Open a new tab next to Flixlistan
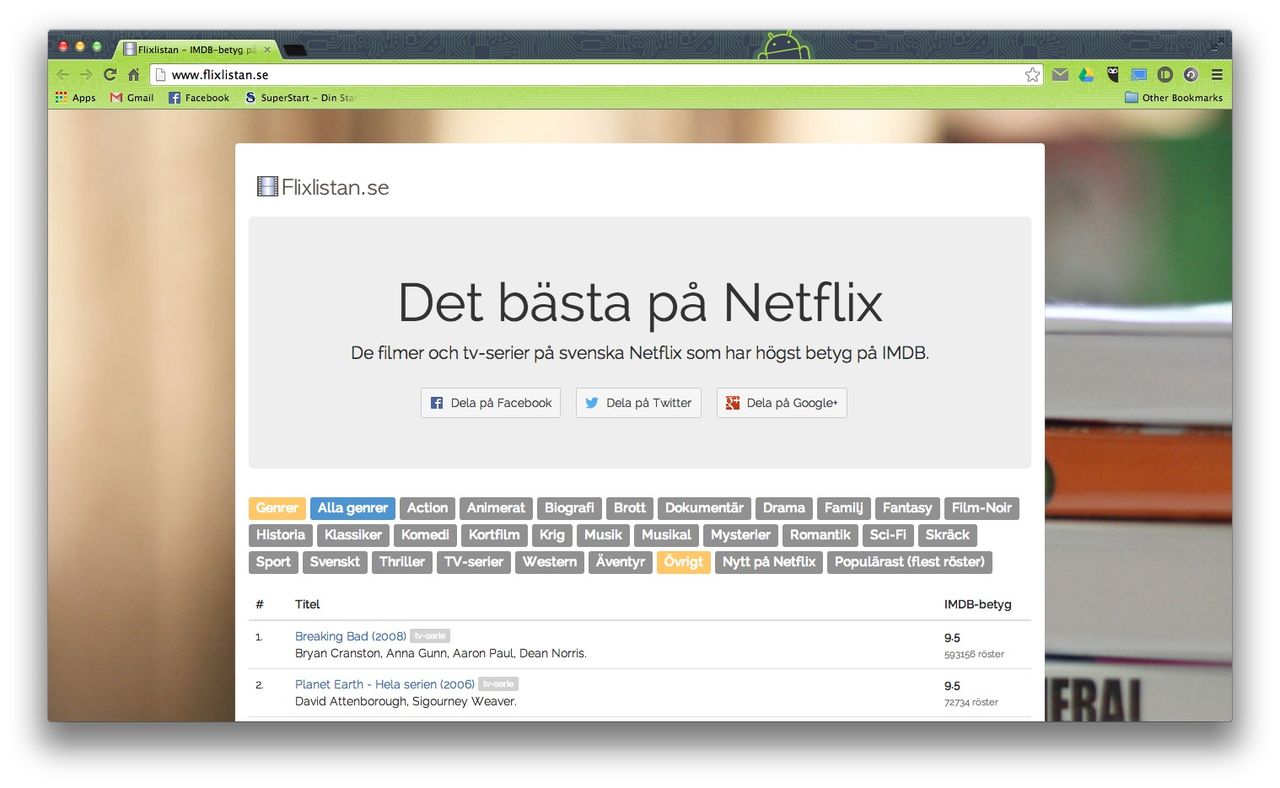Image resolution: width=1280 pixels, height=788 pixels. (295, 49)
